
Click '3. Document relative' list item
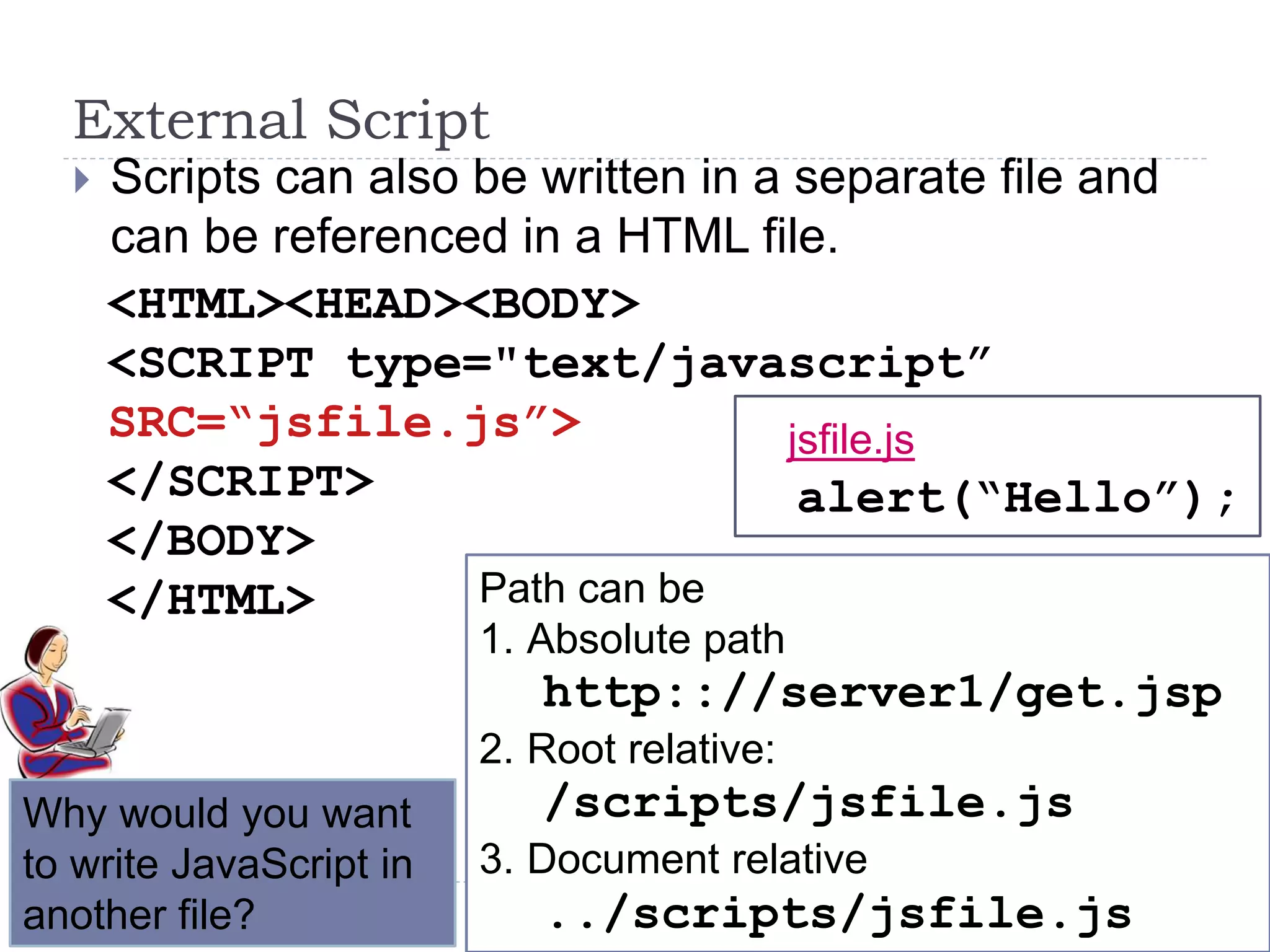673,859
